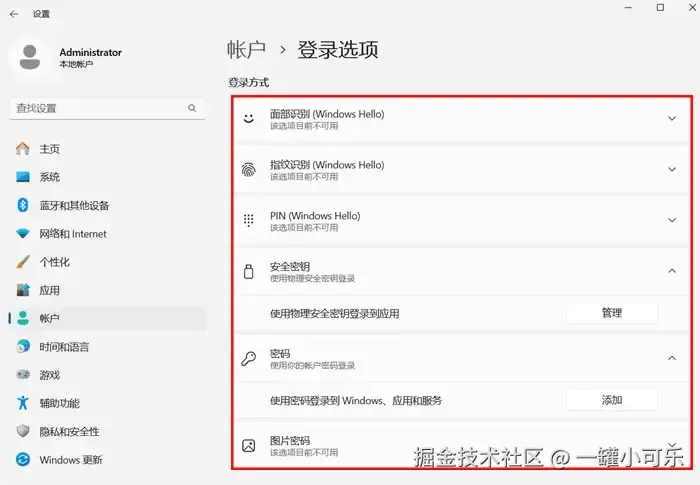
Task: Open 应用 settings category
Action: 107,290
